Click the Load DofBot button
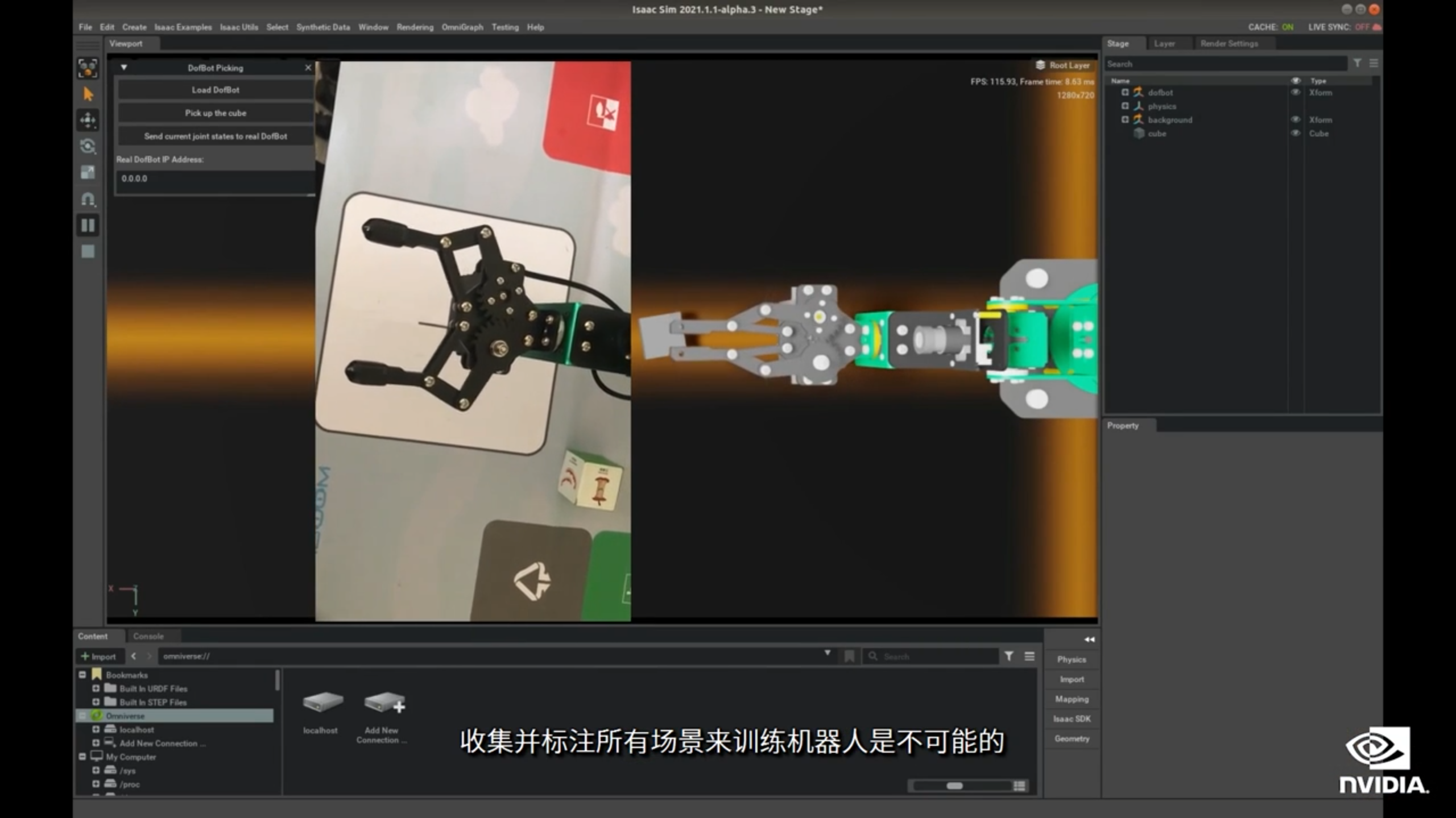The image size is (1456, 818). (x=216, y=90)
